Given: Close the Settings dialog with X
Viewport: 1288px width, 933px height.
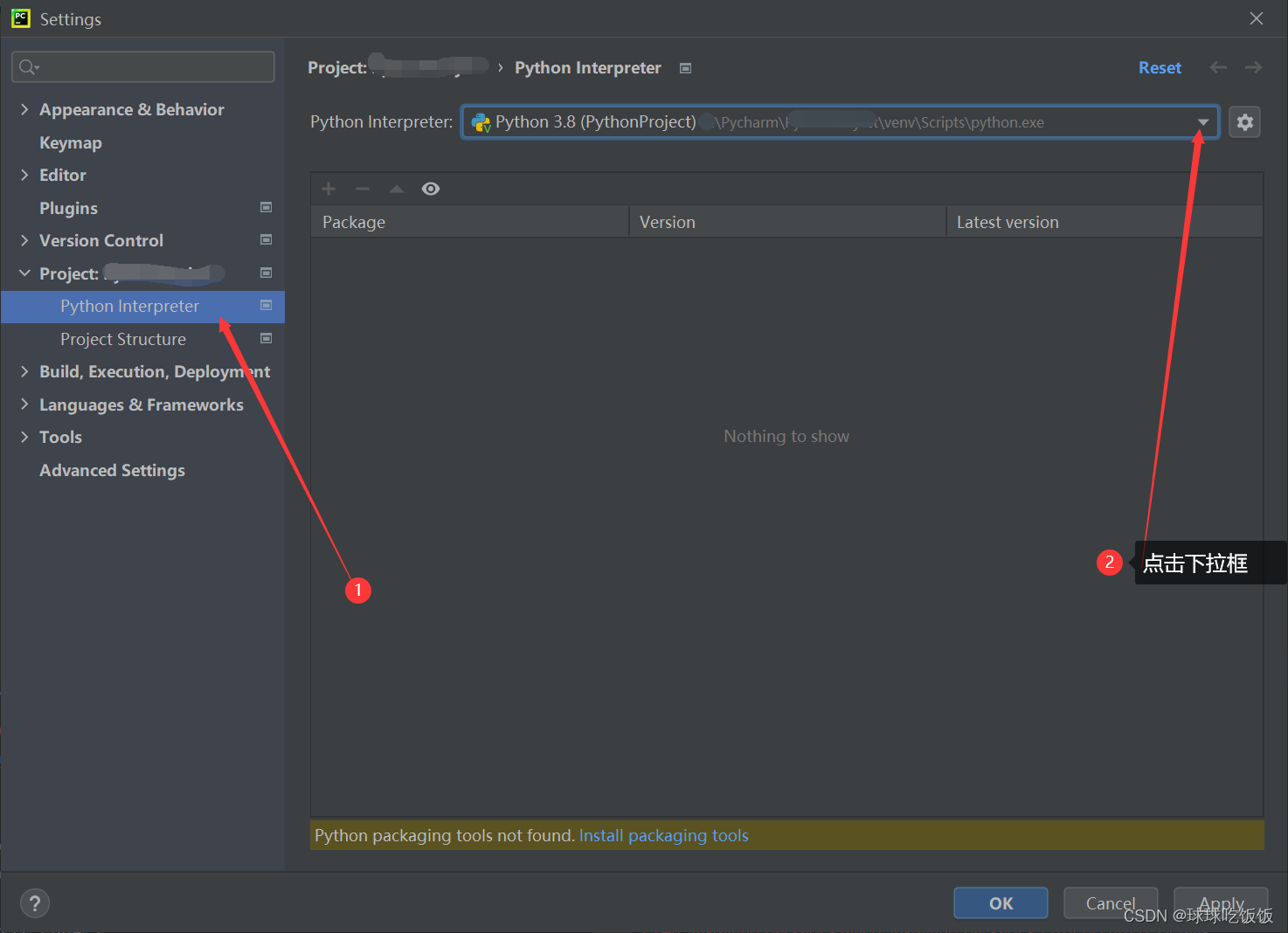Looking at the screenshot, I should click(x=1257, y=18).
